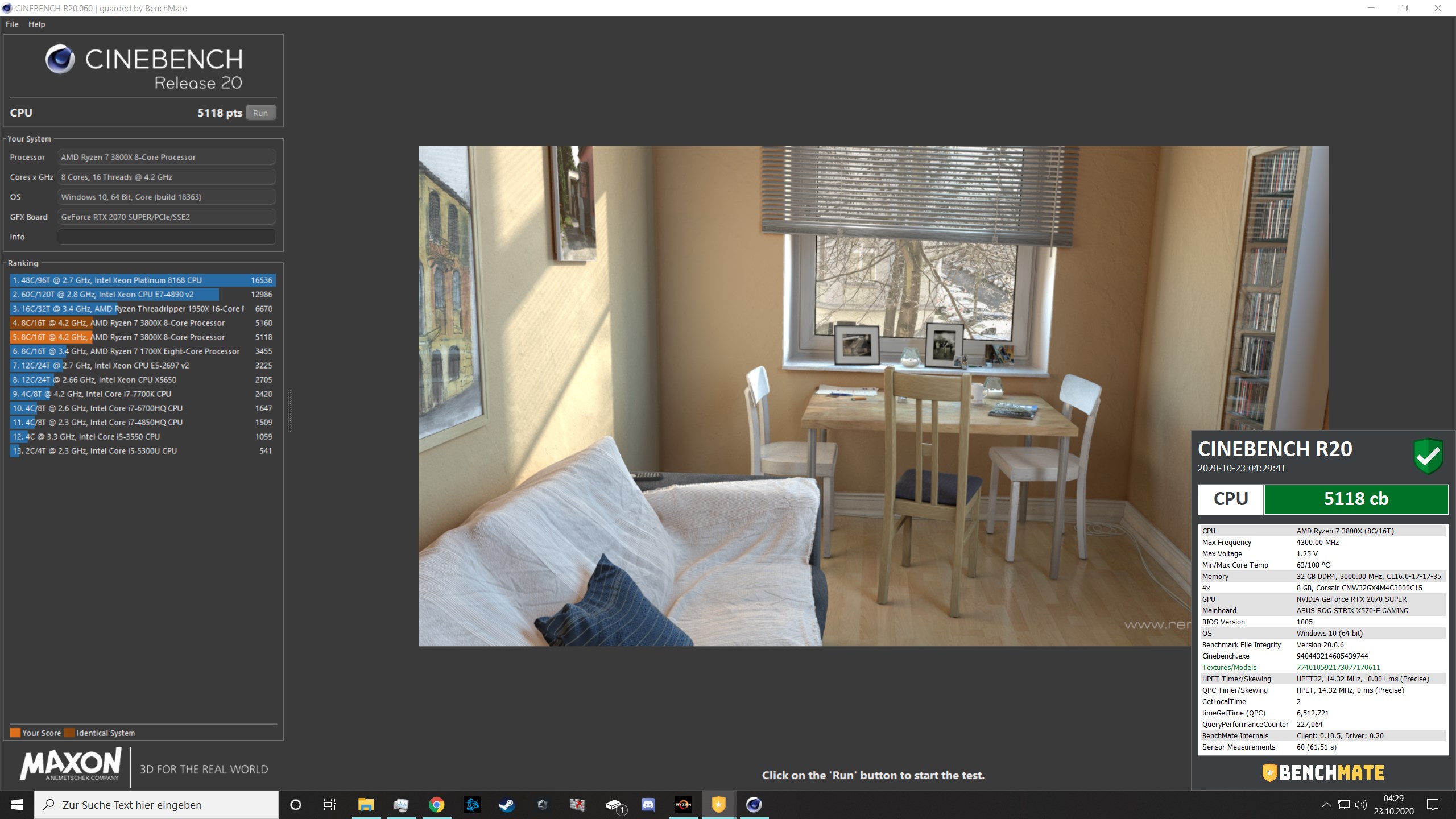
Task: Select ranking entry Xeon Platinum 8168
Action: [143, 280]
